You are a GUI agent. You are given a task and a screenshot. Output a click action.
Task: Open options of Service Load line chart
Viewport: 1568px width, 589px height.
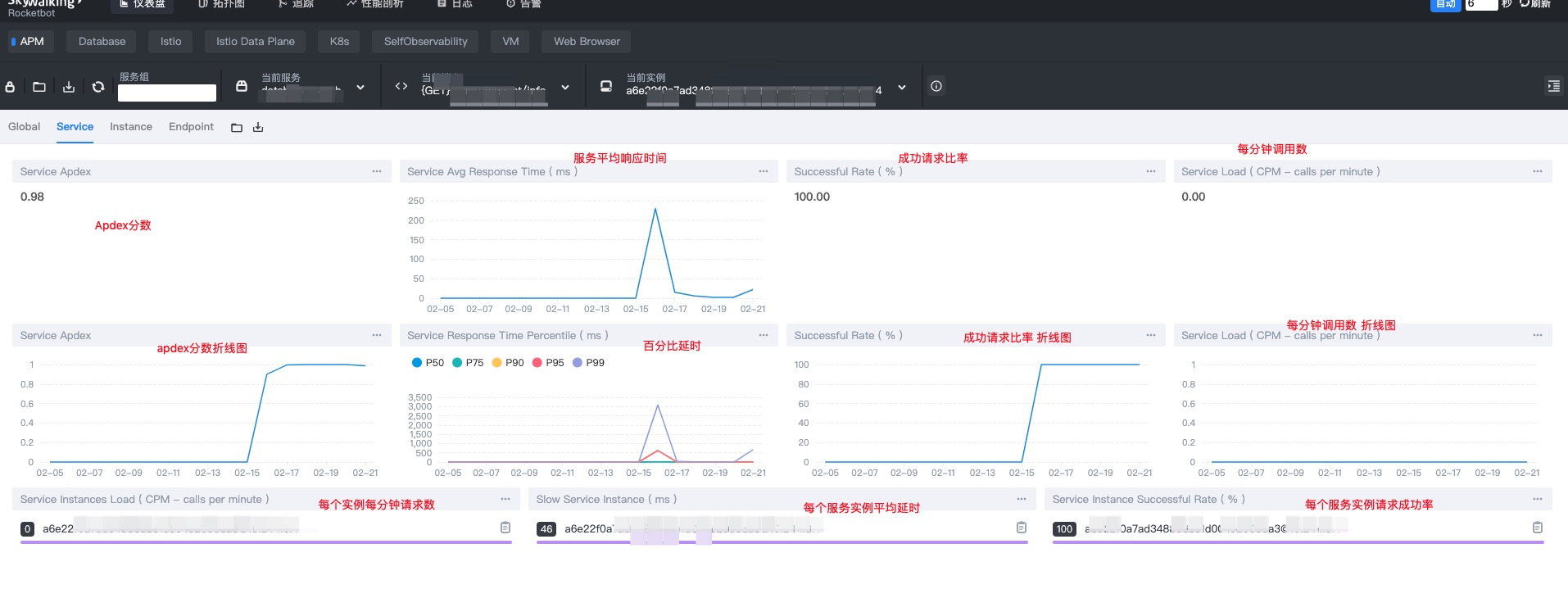tap(1538, 335)
